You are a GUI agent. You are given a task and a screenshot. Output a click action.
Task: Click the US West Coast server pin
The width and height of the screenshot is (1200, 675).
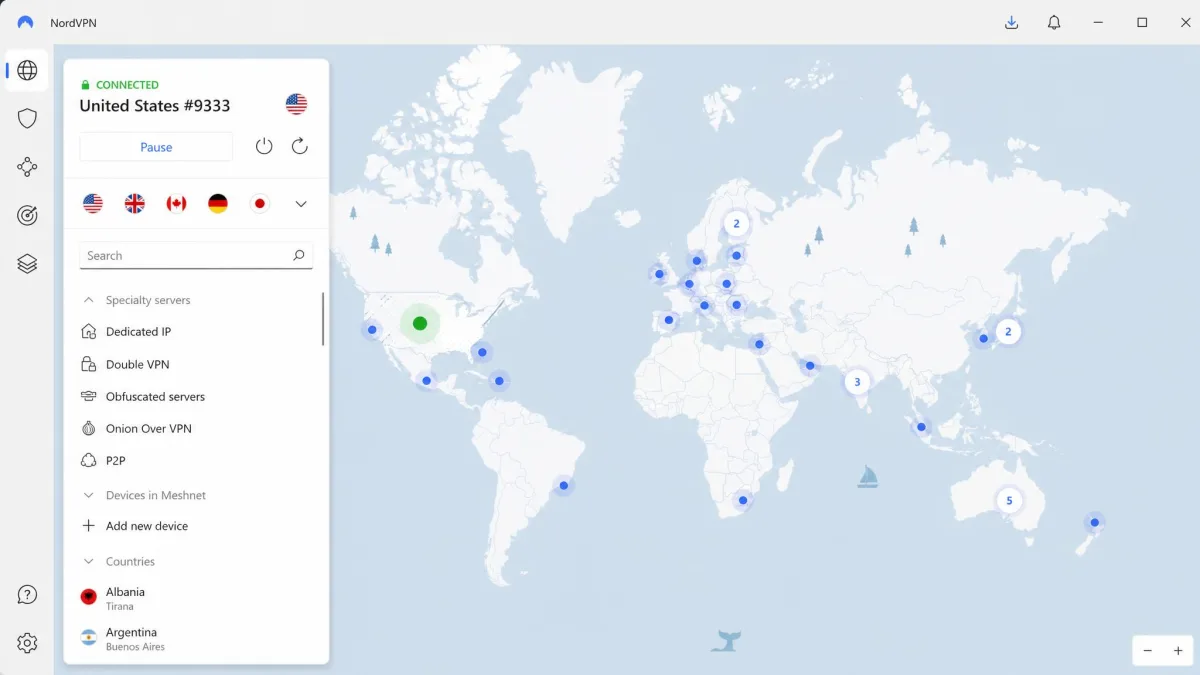(372, 329)
